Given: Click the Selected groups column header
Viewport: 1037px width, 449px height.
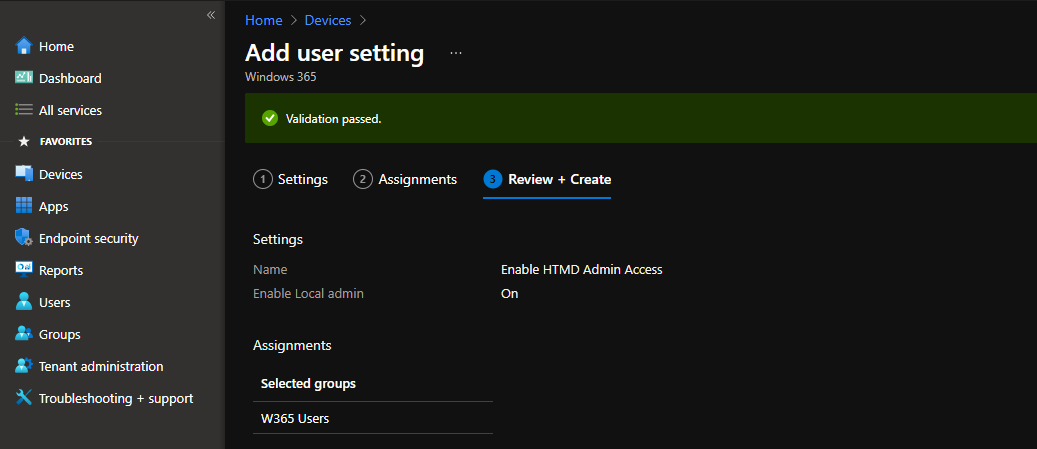Looking at the screenshot, I should click(x=308, y=384).
